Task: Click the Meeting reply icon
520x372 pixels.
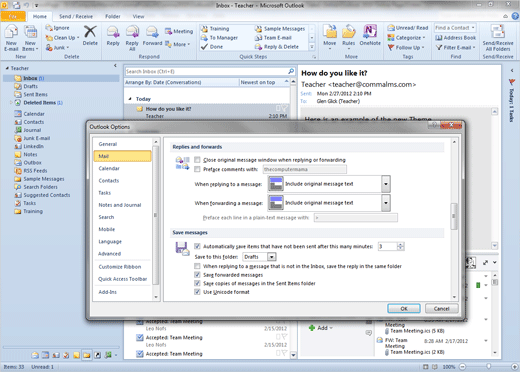Action: pos(168,31)
